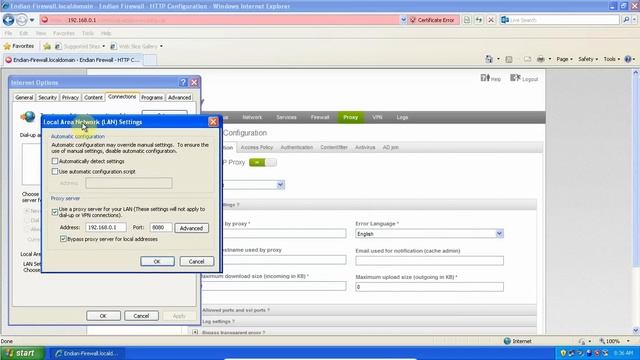The width and height of the screenshot is (640, 360).
Task: Open the proxy mode dropdown under HTTP Proxy
Action: tap(280, 185)
